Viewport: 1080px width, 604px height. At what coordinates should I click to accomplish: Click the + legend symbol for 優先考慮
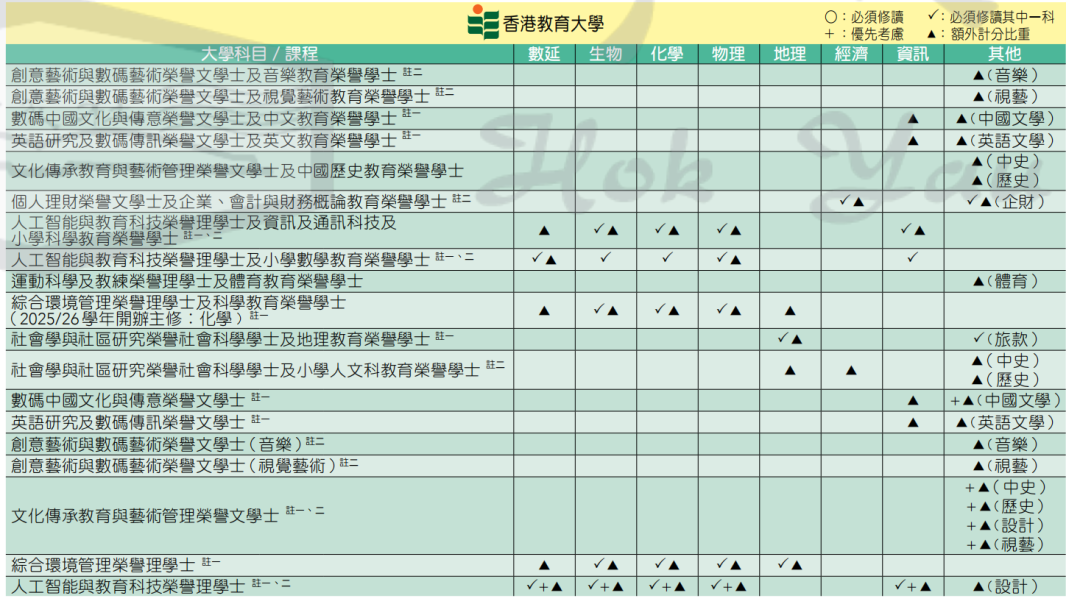(832, 32)
